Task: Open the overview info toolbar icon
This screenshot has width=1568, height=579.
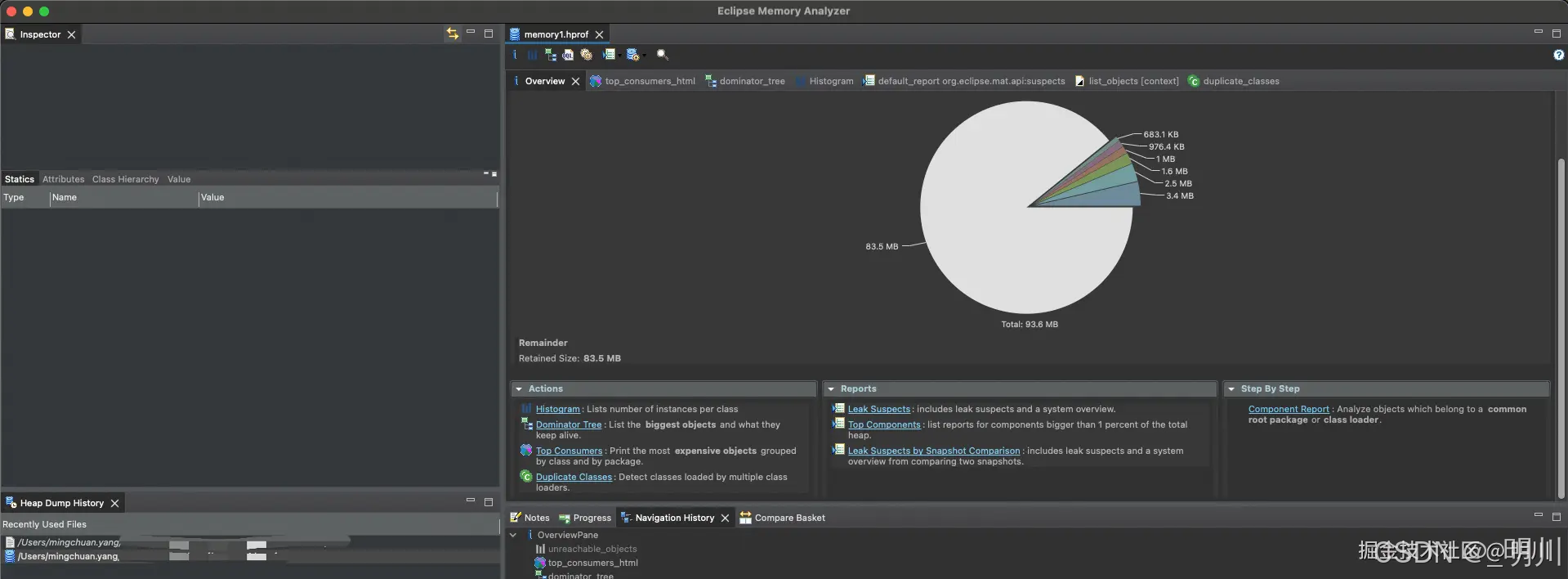Action: (515, 55)
